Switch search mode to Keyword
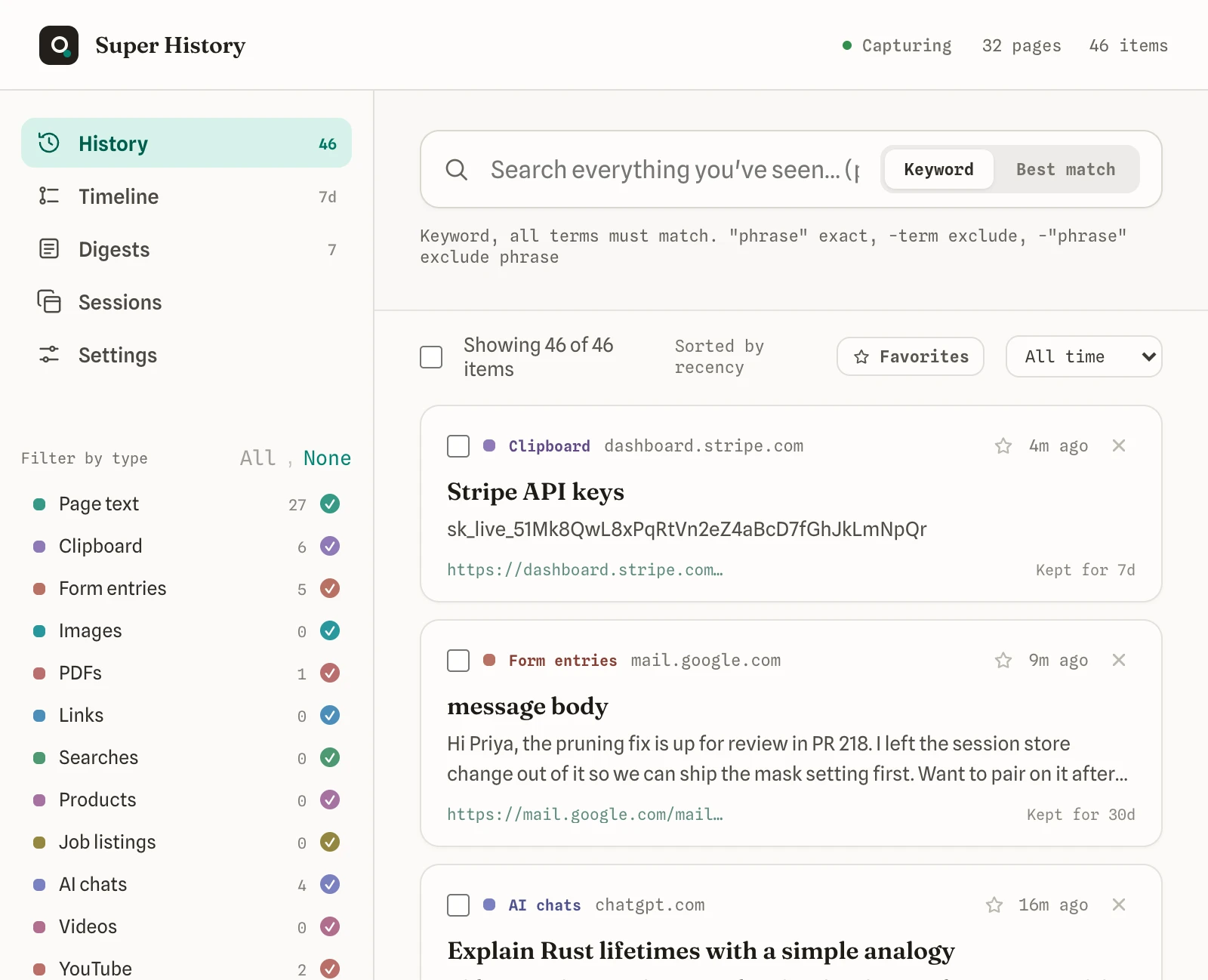Image resolution: width=1208 pixels, height=980 pixels. [x=938, y=169]
